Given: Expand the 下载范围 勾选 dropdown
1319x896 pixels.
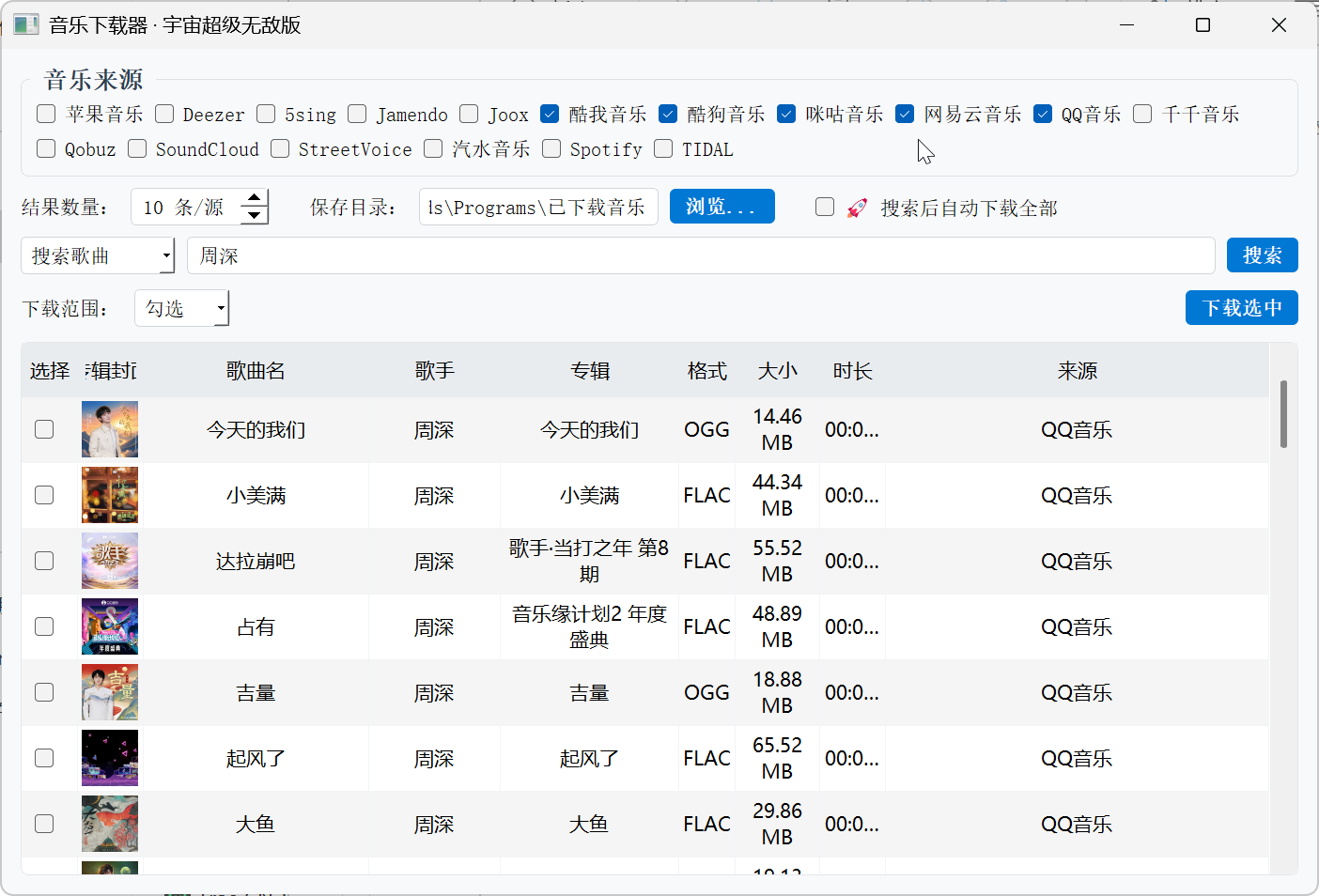Looking at the screenshot, I should 181,308.
